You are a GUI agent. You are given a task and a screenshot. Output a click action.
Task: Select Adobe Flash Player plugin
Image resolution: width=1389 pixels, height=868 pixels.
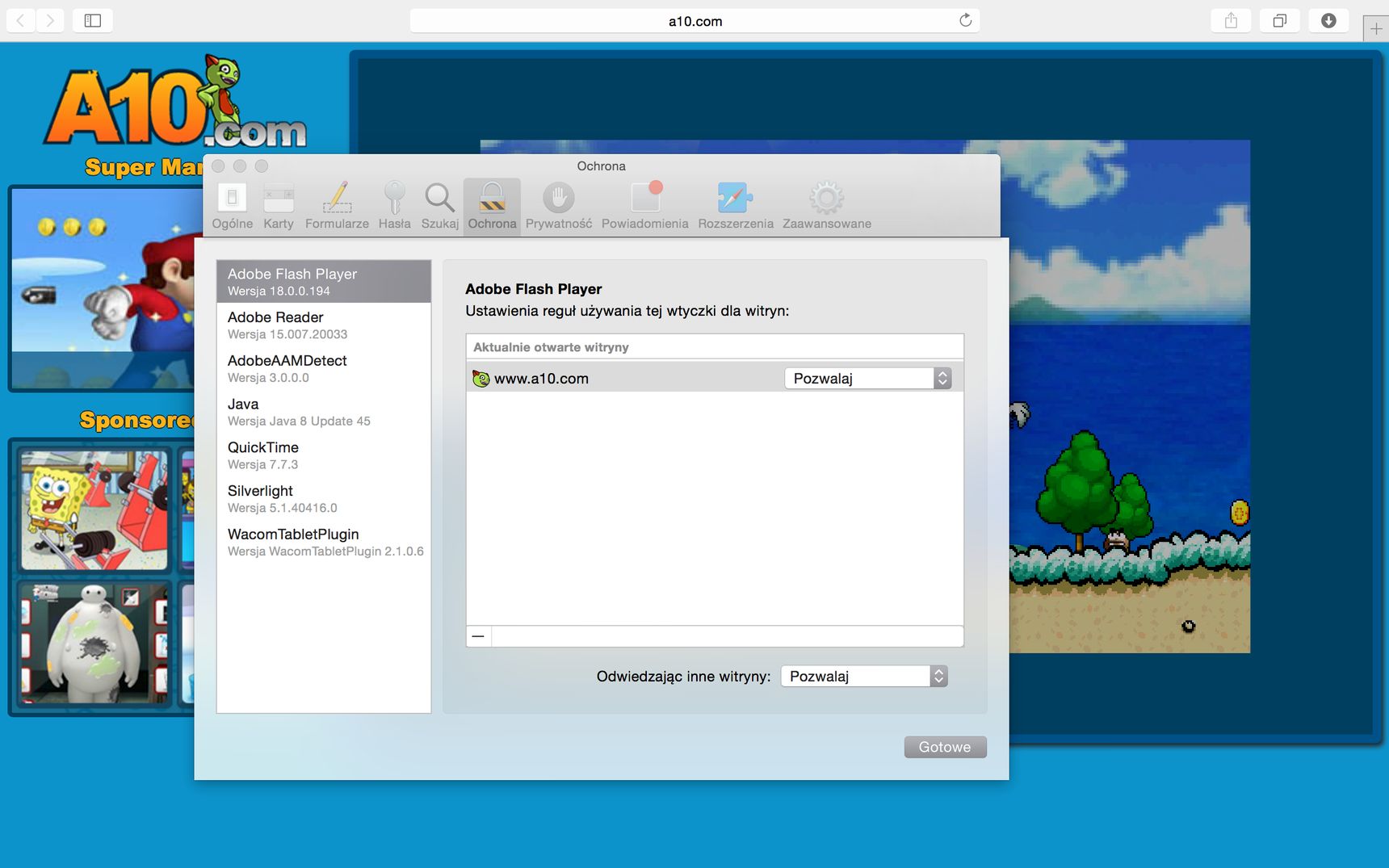[324, 281]
